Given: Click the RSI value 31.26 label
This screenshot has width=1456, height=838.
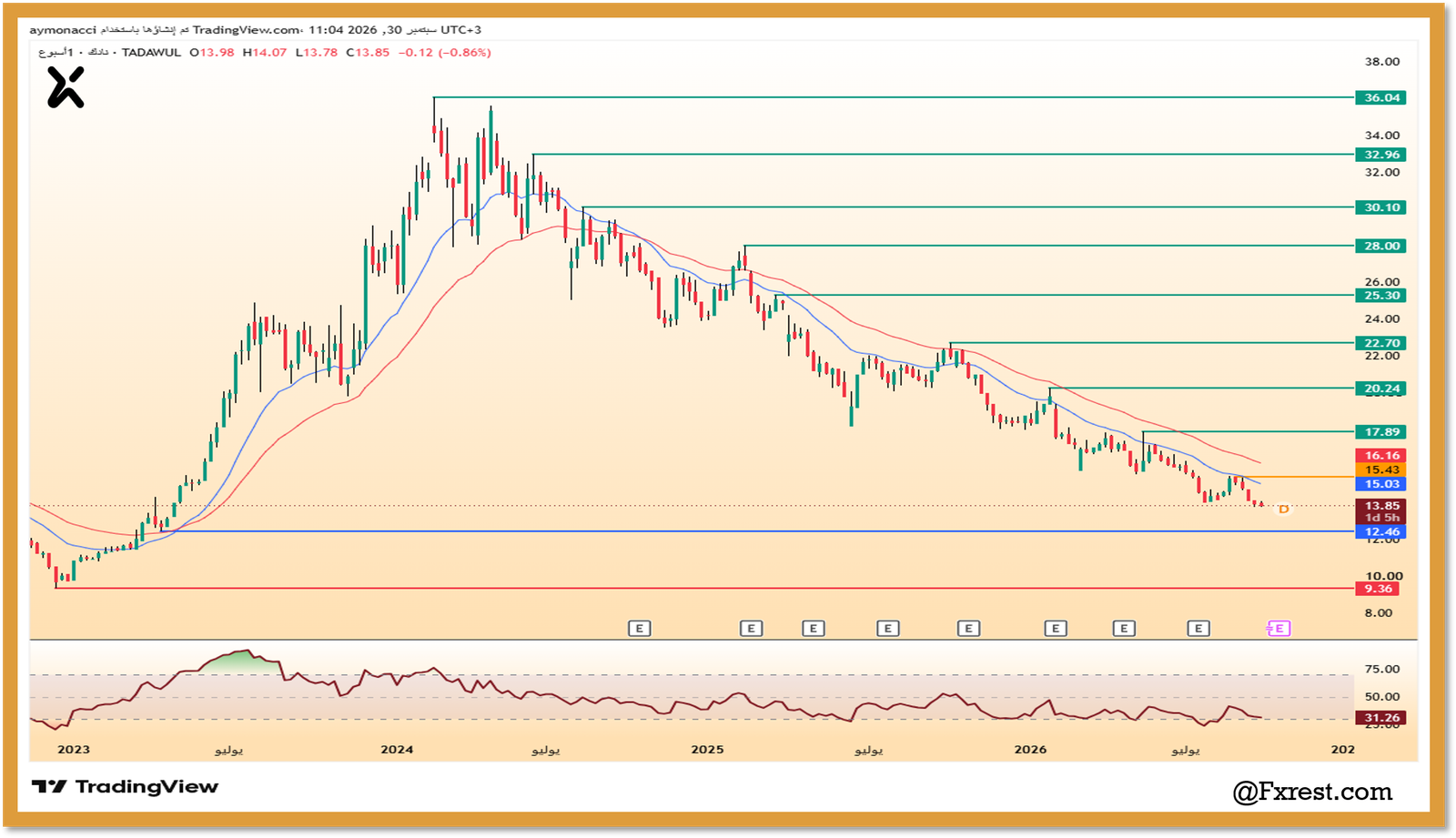Looking at the screenshot, I should point(1380,718).
